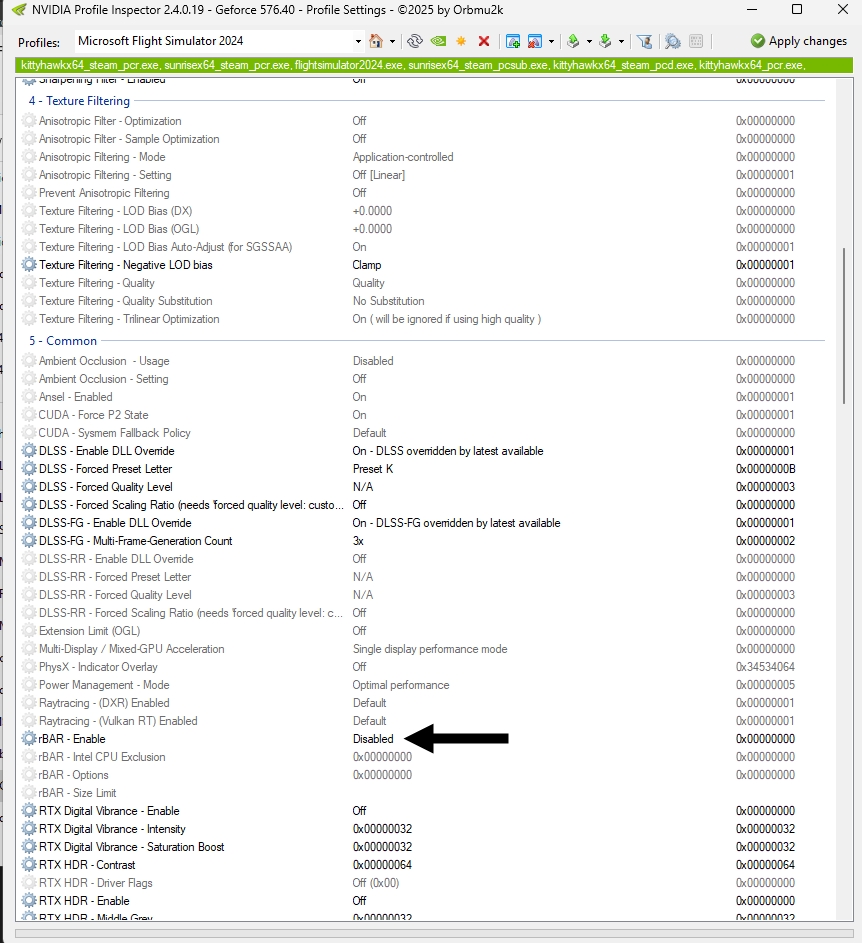The height and width of the screenshot is (943, 862).
Task: Select 'Preset K' value for DLSS Forced Preset Letter
Action: (x=373, y=468)
